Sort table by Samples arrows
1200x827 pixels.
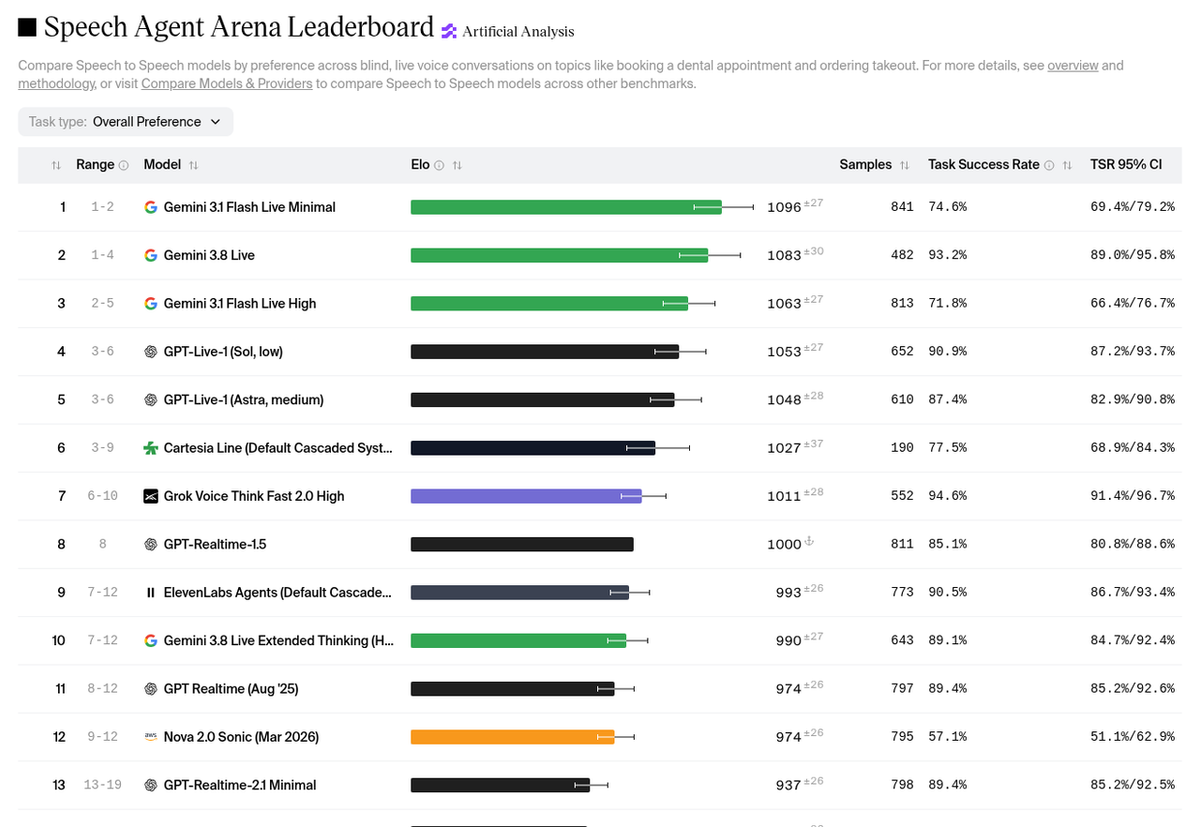(904, 165)
